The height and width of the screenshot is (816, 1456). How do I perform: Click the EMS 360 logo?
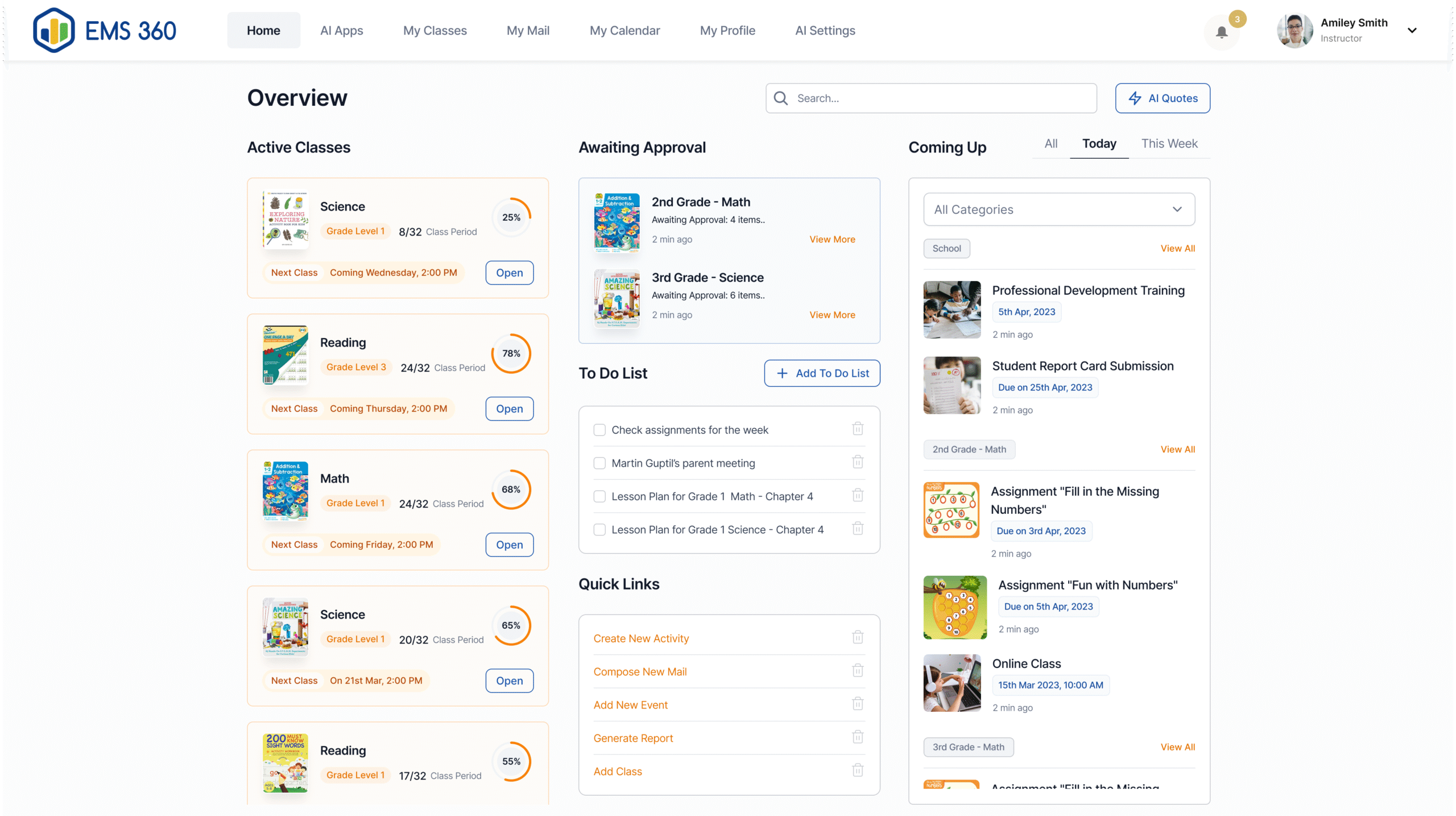(x=105, y=30)
